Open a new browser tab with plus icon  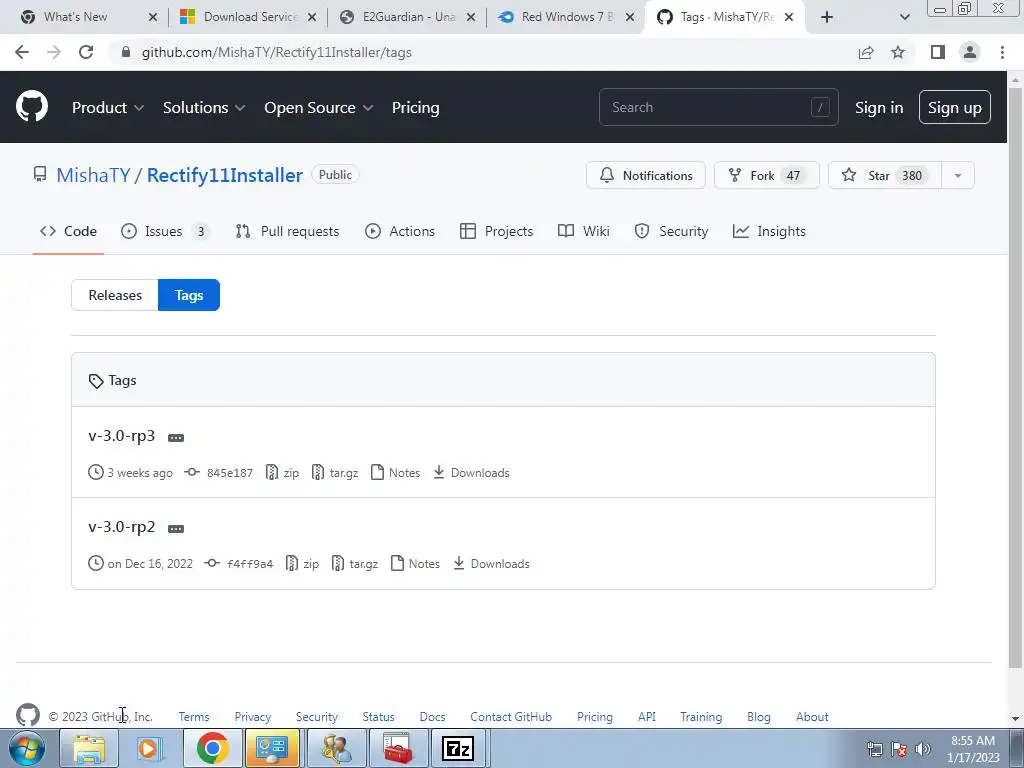(x=827, y=17)
